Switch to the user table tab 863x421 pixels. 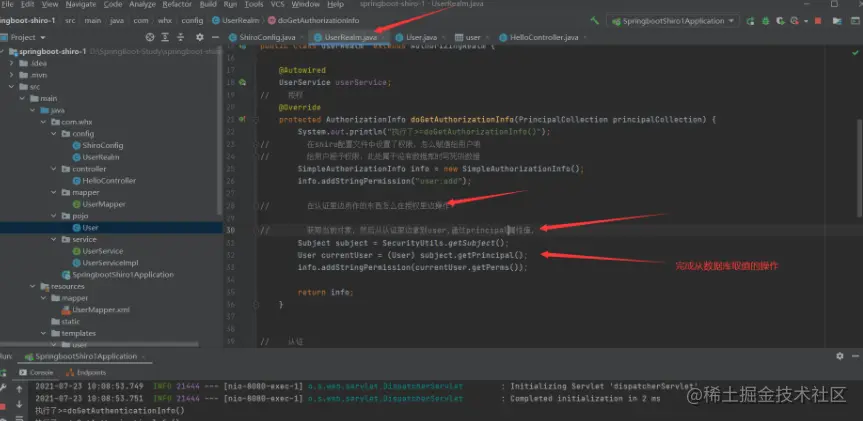point(471,37)
